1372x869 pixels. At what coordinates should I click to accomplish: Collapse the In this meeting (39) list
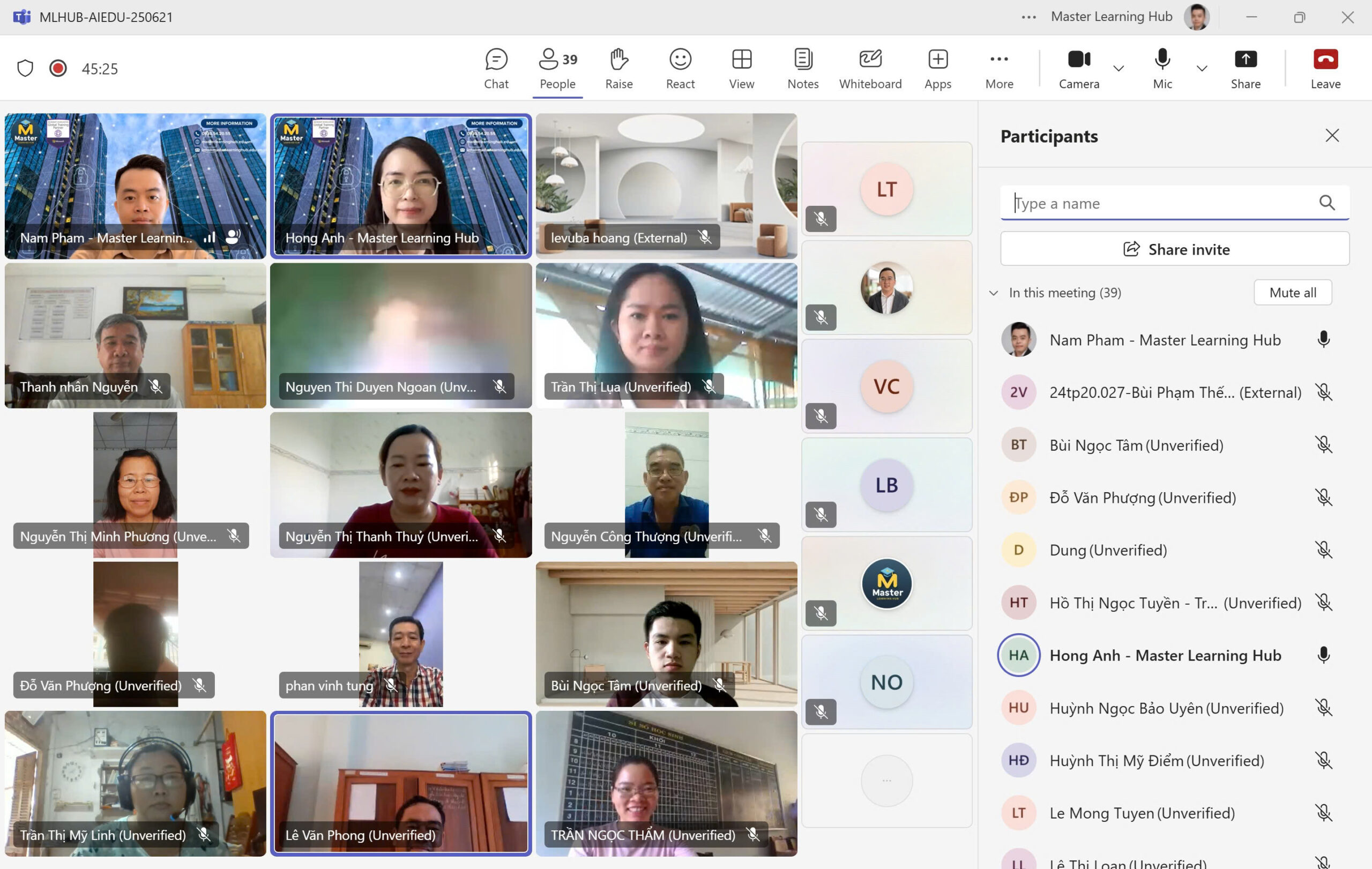993,293
